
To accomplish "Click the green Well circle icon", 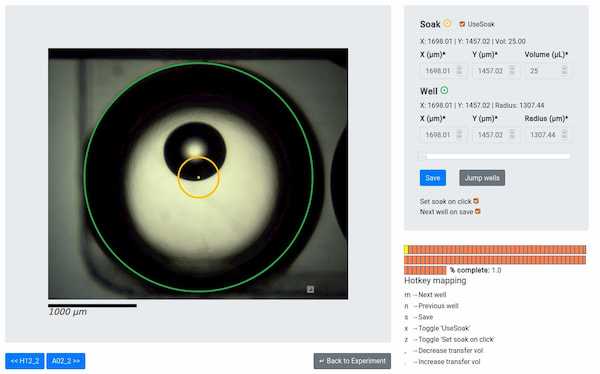I will click(444, 91).
